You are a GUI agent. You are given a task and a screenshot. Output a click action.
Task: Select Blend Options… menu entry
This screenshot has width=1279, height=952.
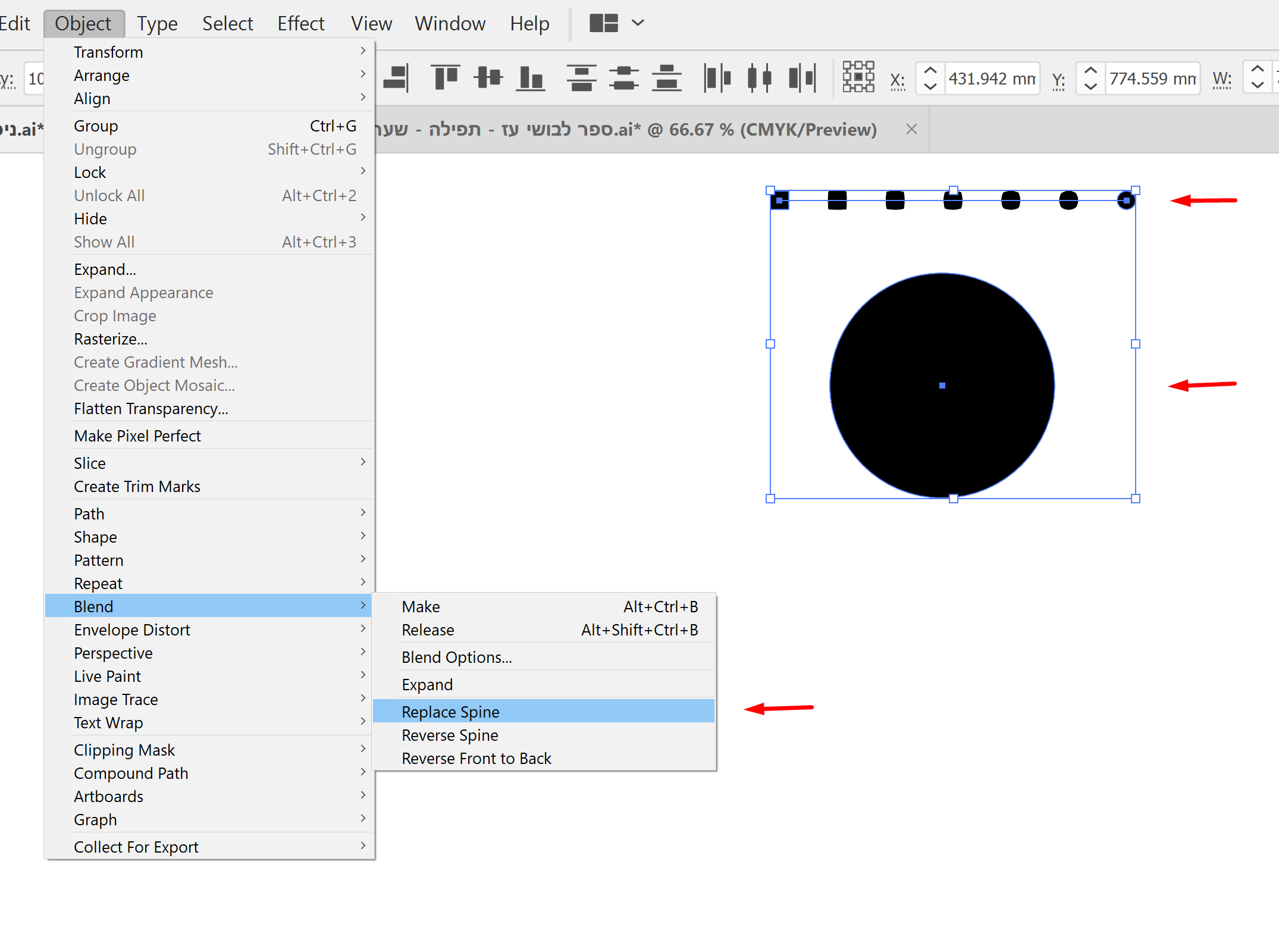pyautogui.click(x=456, y=657)
